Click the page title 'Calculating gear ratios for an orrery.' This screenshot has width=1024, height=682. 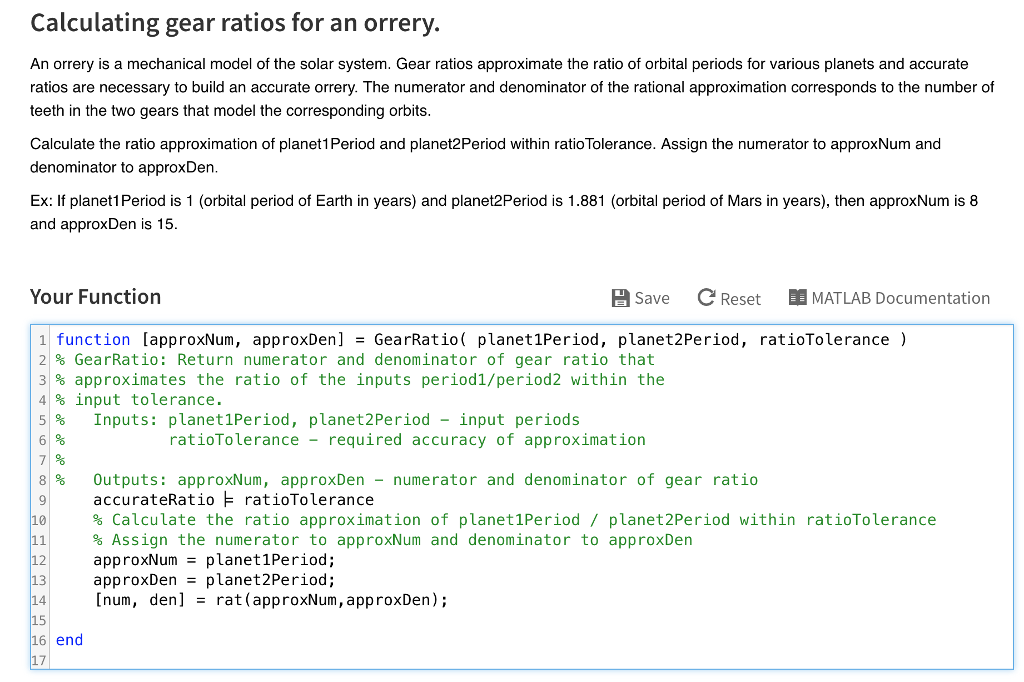(235, 23)
